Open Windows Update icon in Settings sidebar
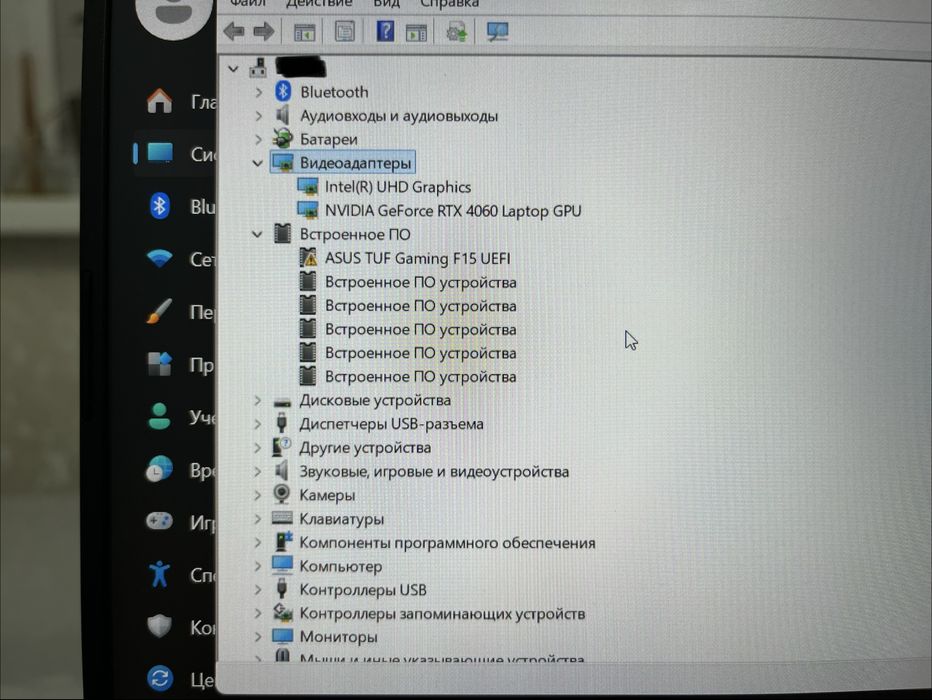This screenshot has height=700, width=932. pos(159,679)
